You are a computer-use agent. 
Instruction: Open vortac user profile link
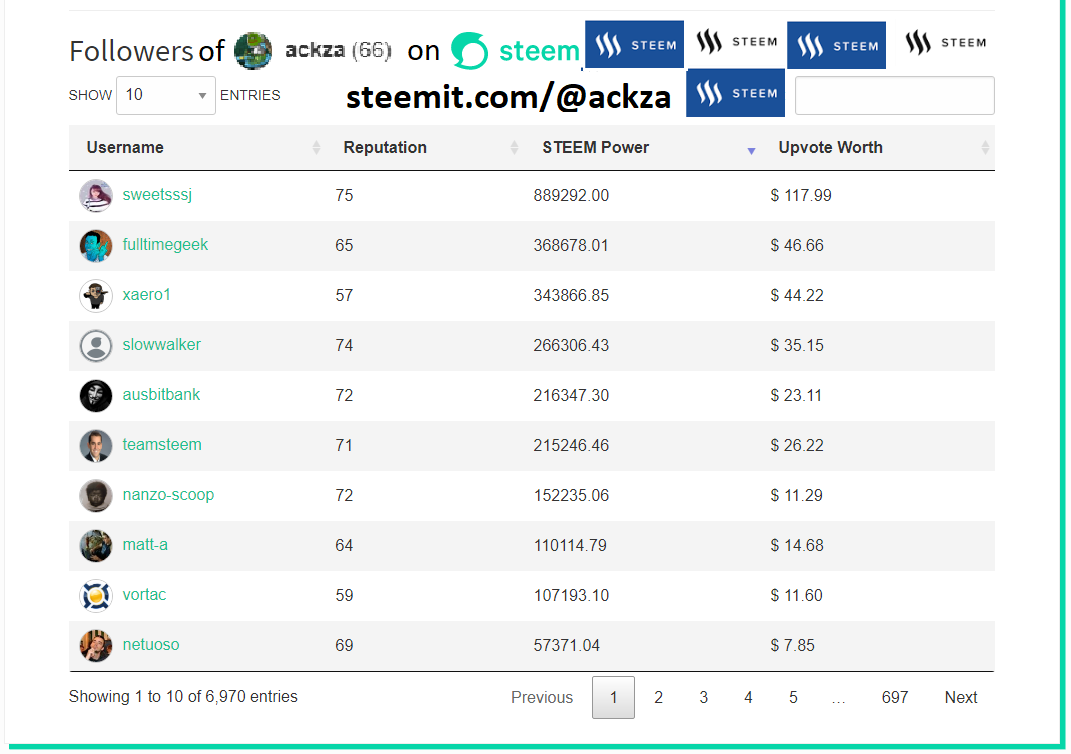(x=144, y=594)
